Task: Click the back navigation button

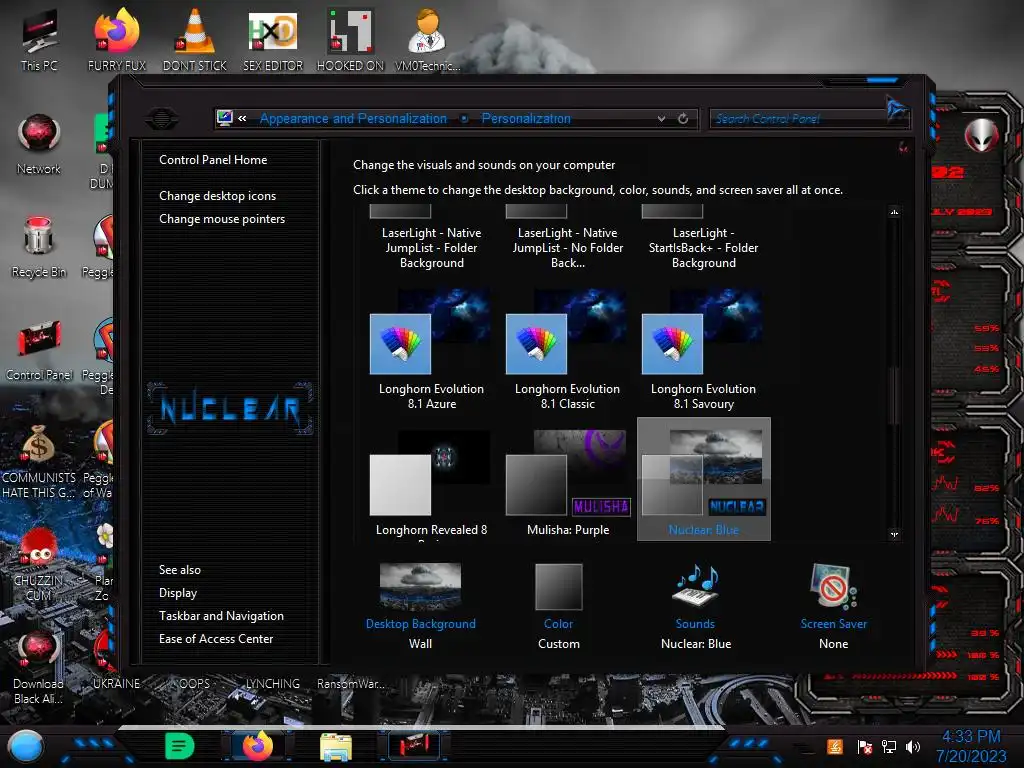Action: click(161, 119)
